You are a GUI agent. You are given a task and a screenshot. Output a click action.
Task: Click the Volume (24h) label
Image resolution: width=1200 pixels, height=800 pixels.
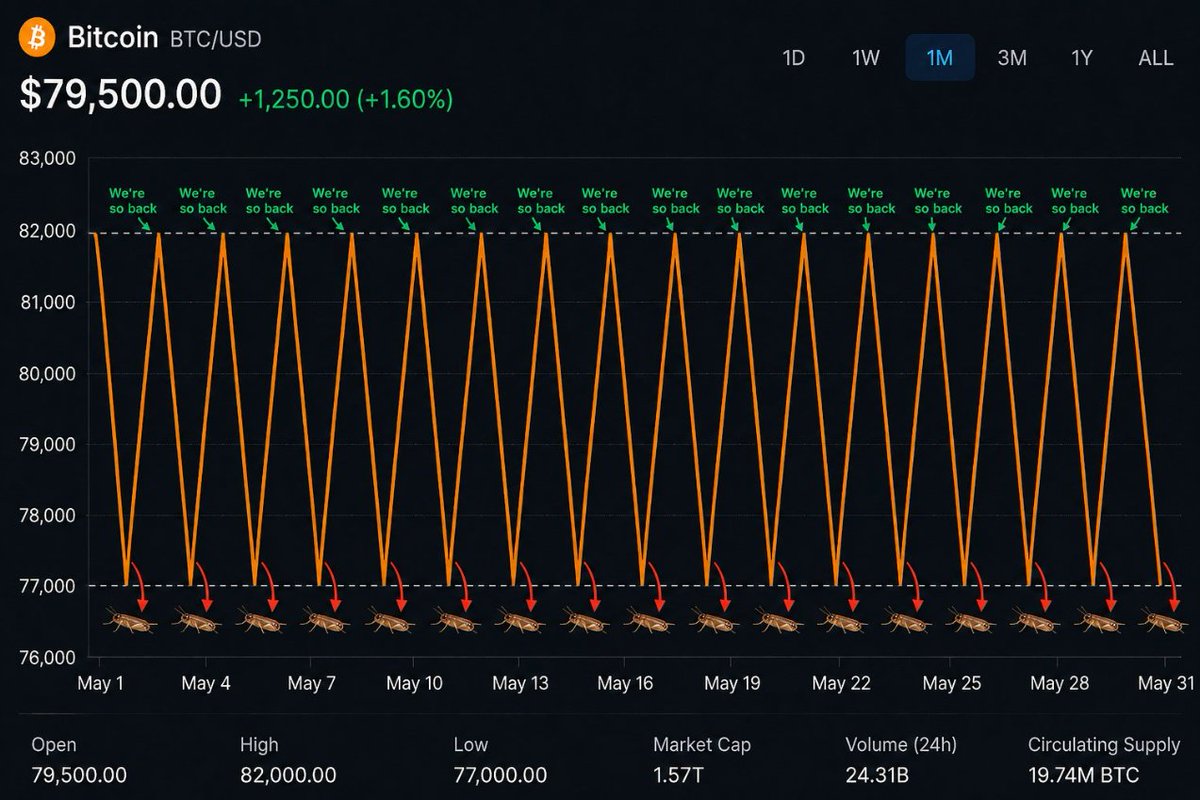(901, 745)
